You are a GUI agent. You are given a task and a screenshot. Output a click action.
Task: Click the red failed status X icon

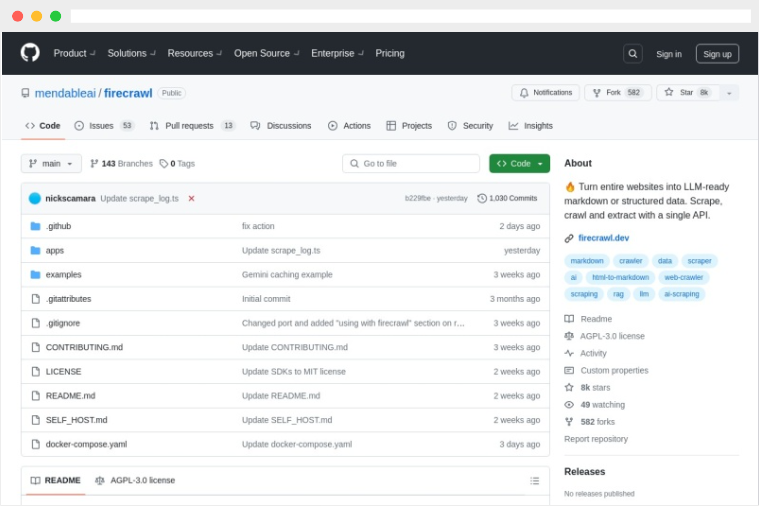(191, 198)
